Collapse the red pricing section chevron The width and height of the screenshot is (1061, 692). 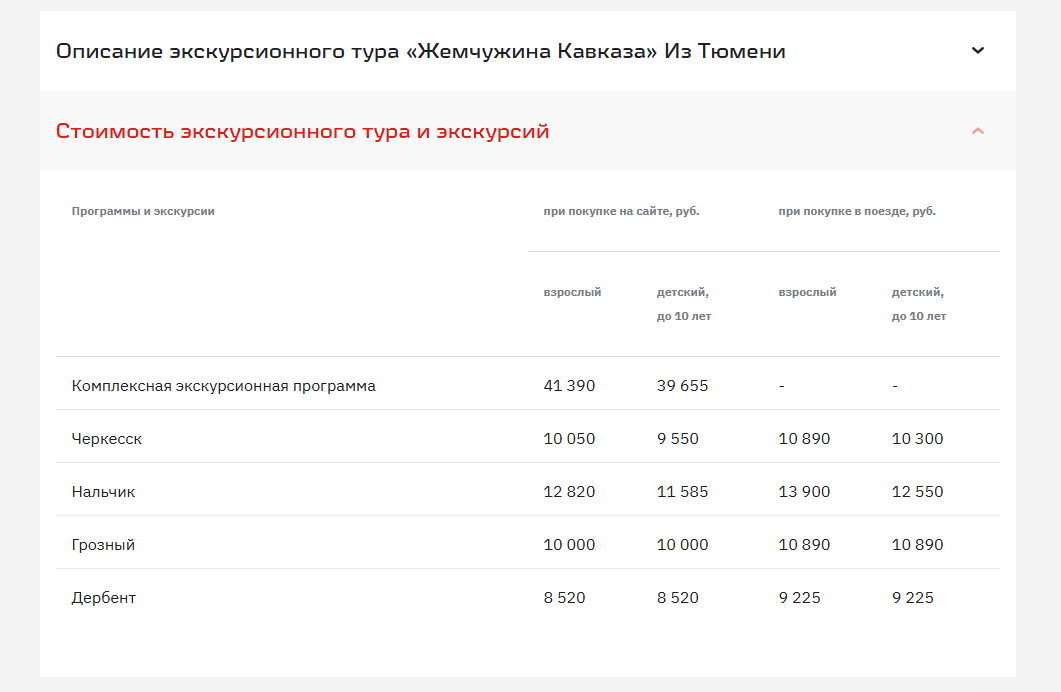pyautogui.click(x=978, y=131)
